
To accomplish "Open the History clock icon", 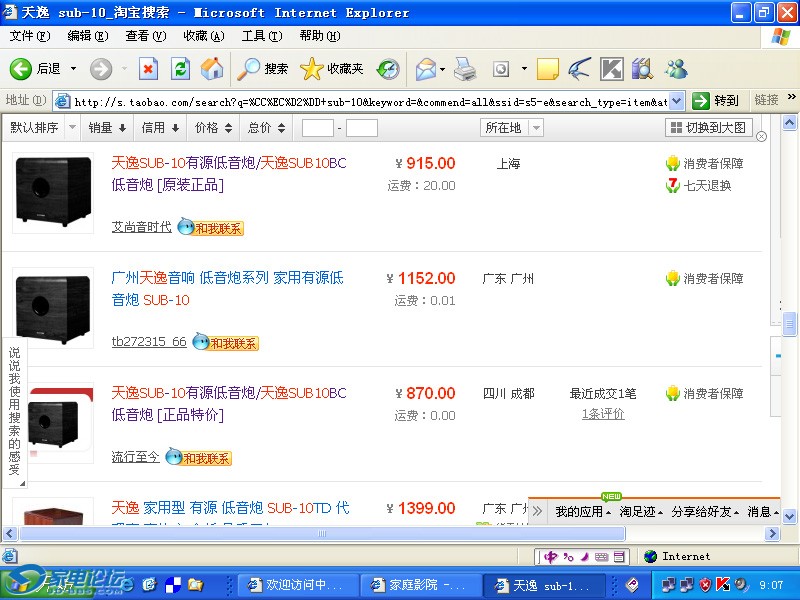I will point(388,69).
